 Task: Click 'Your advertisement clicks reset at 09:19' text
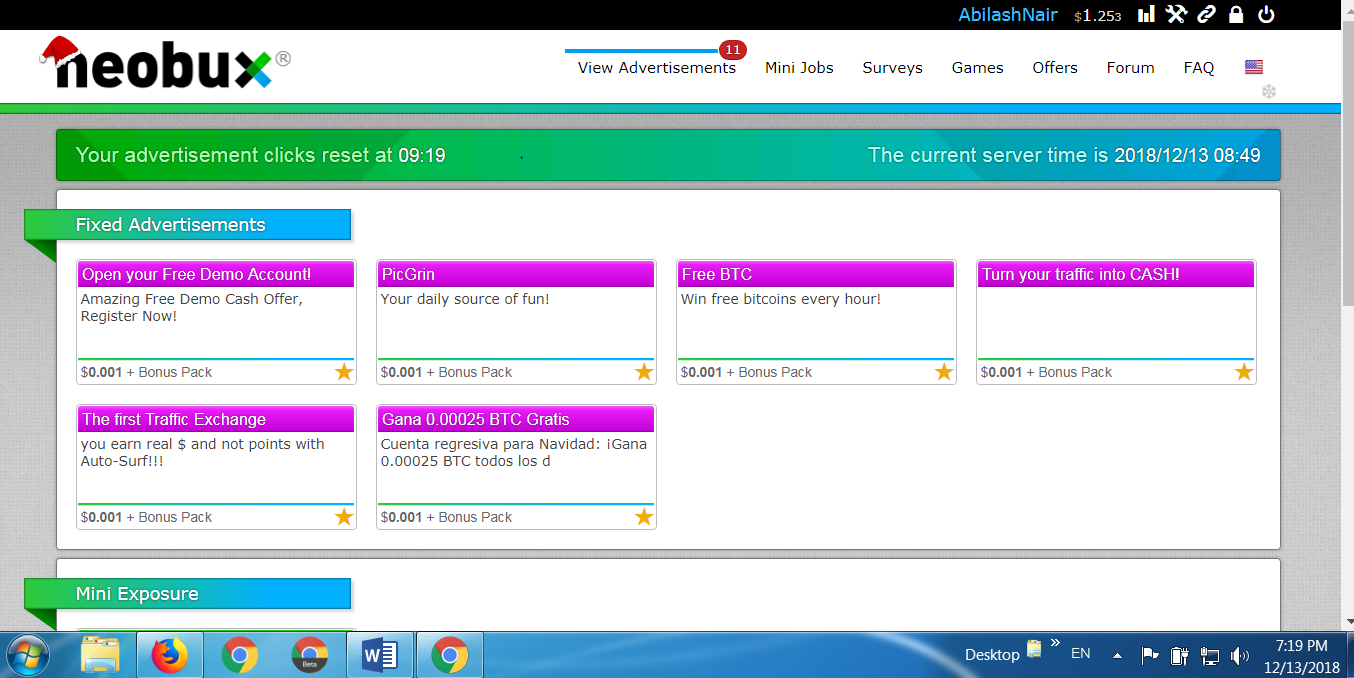point(261,155)
